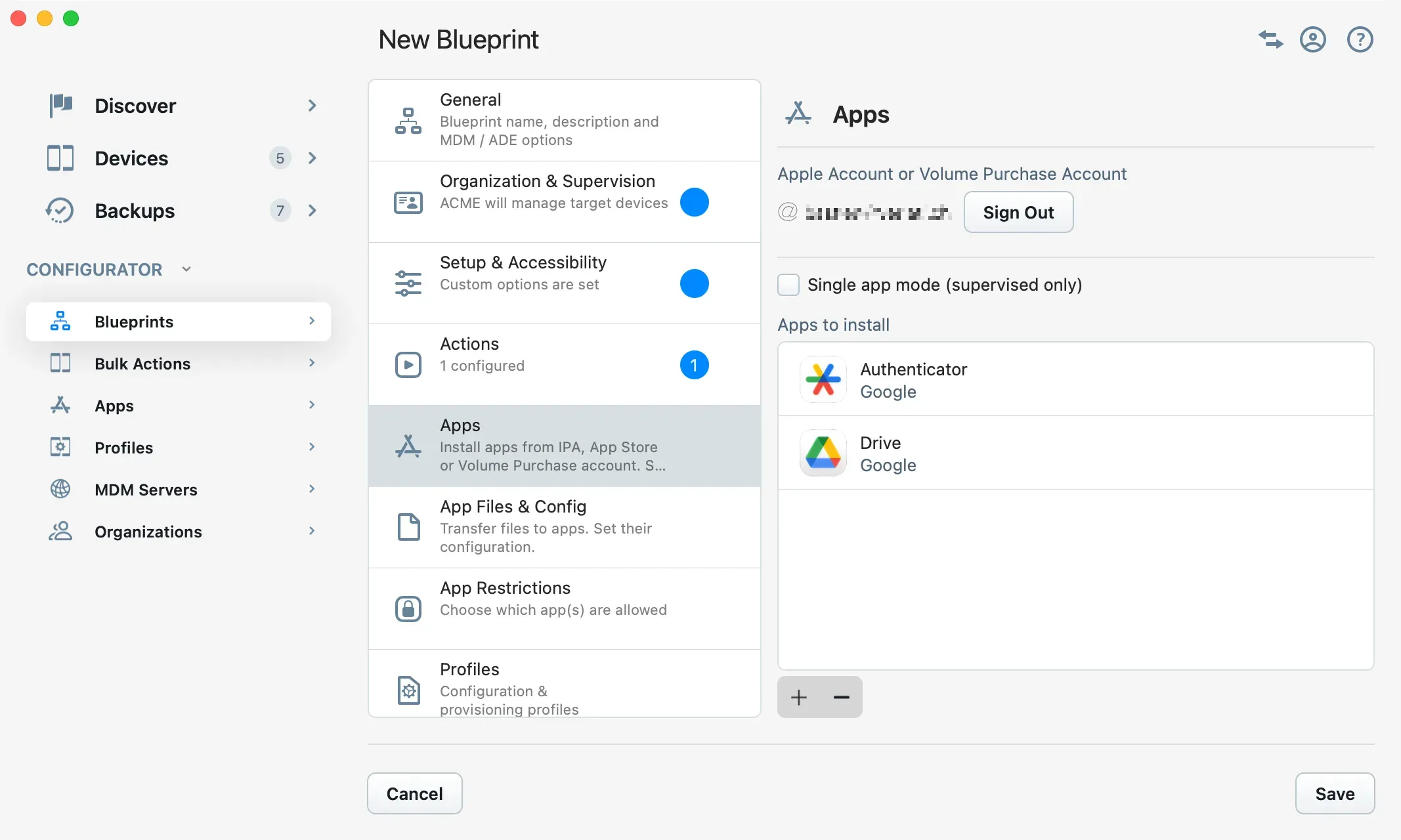1401x840 pixels.
Task: Open the help question mark icon
Action: (x=1360, y=39)
